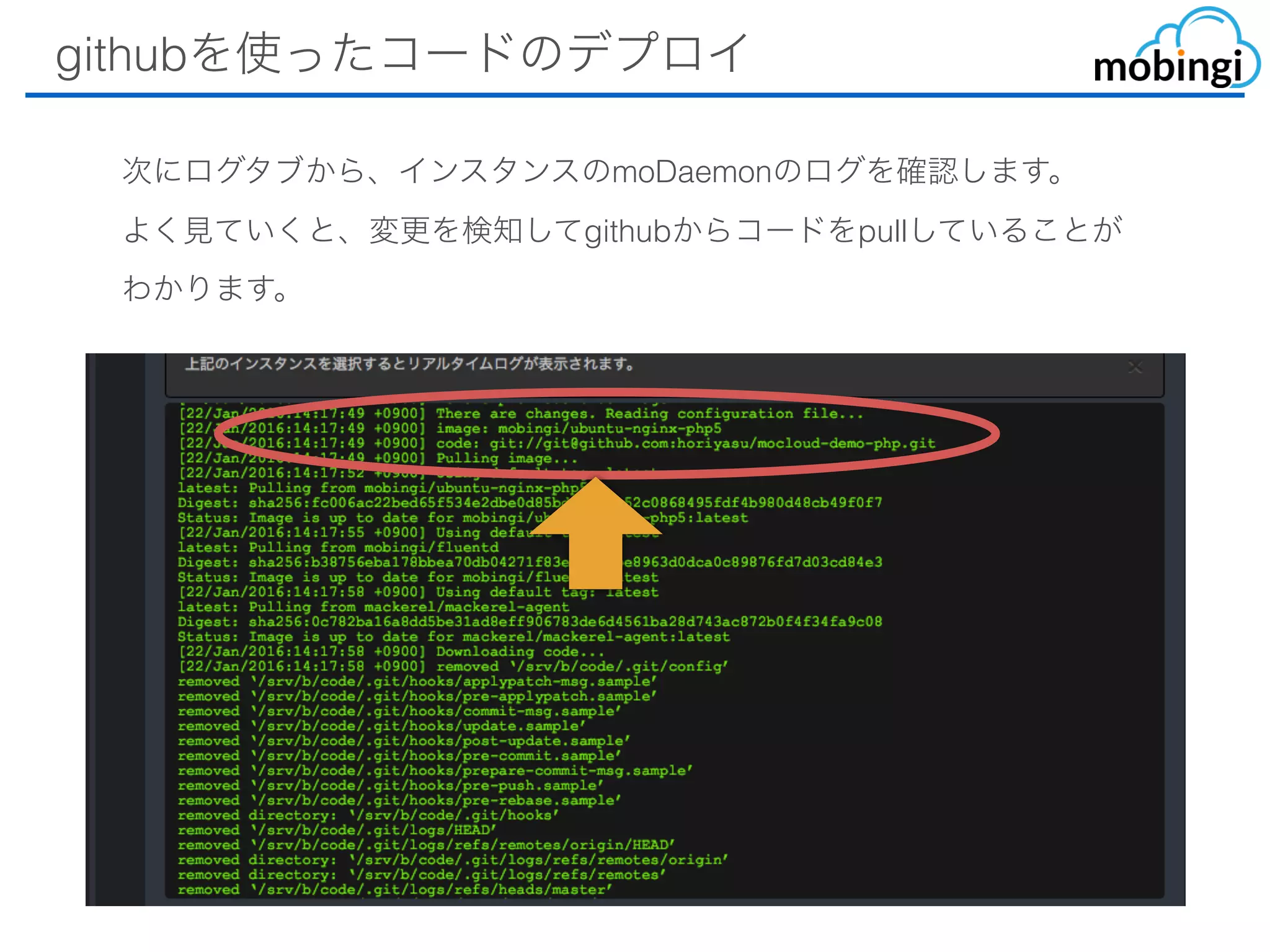Select removed line for hooks/post-update.sample
This screenshot has width=1270, height=952.
point(404,741)
